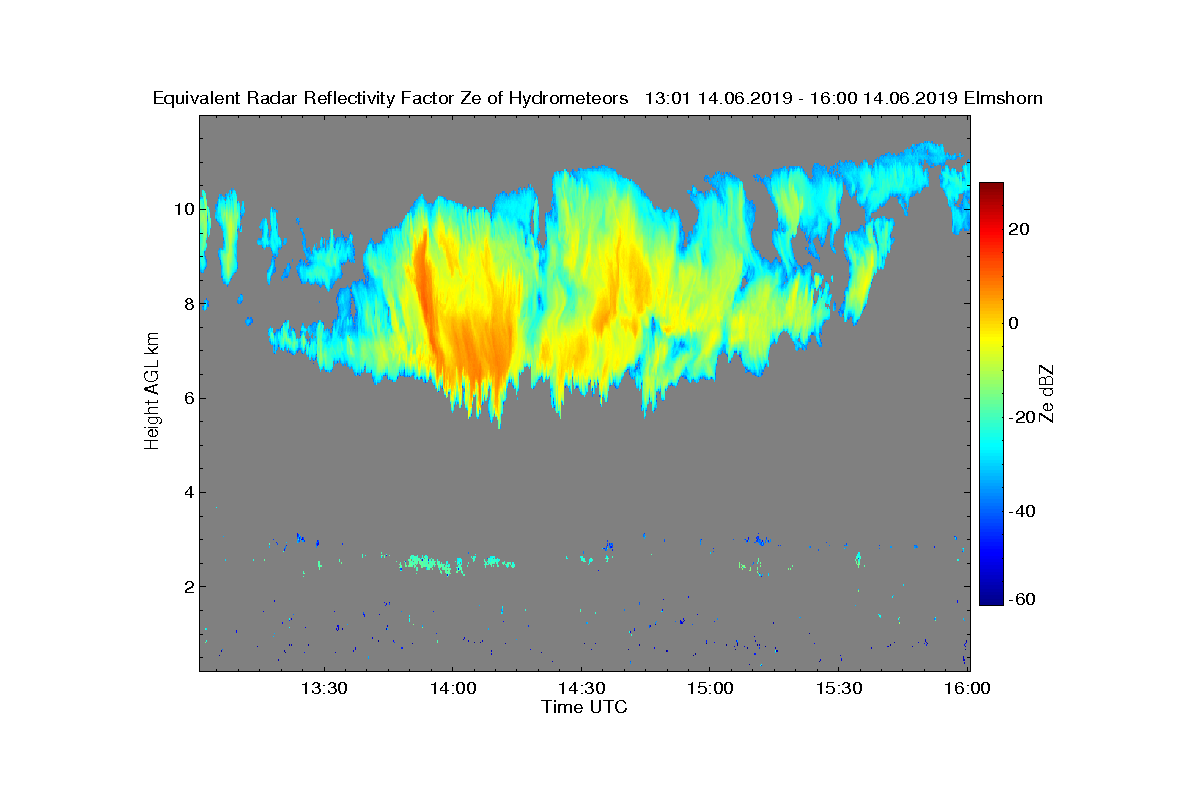Click the plot title text
The height and width of the screenshot is (800, 1200).
(x=598, y=98)
